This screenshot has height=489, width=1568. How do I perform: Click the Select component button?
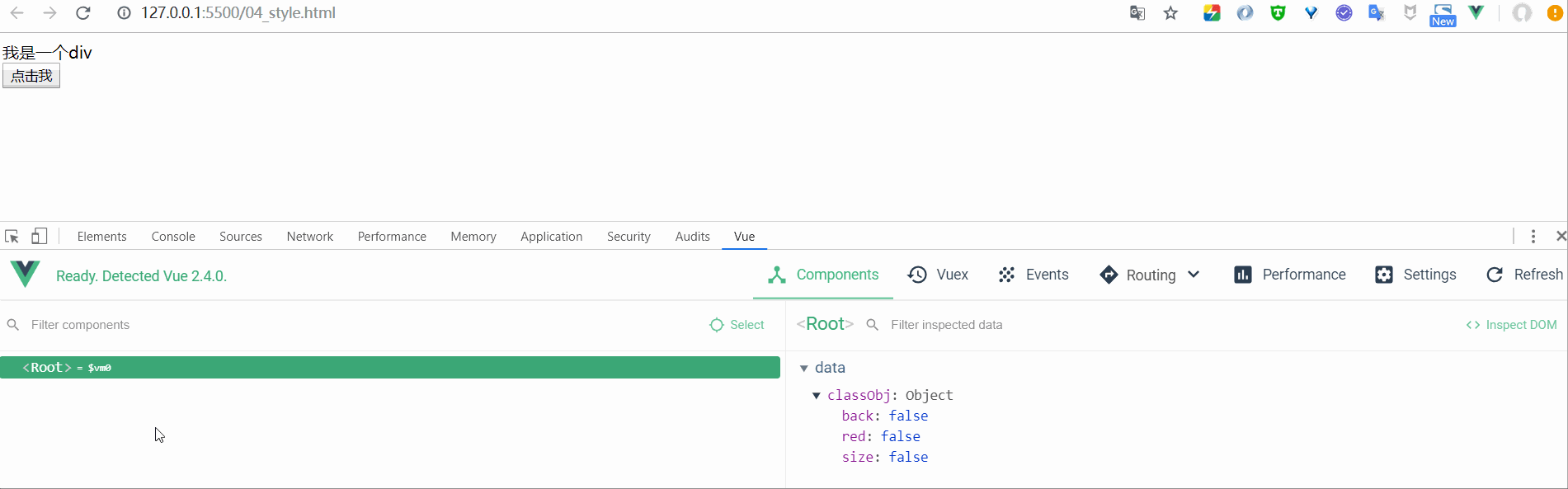click(x=737, y=325)
